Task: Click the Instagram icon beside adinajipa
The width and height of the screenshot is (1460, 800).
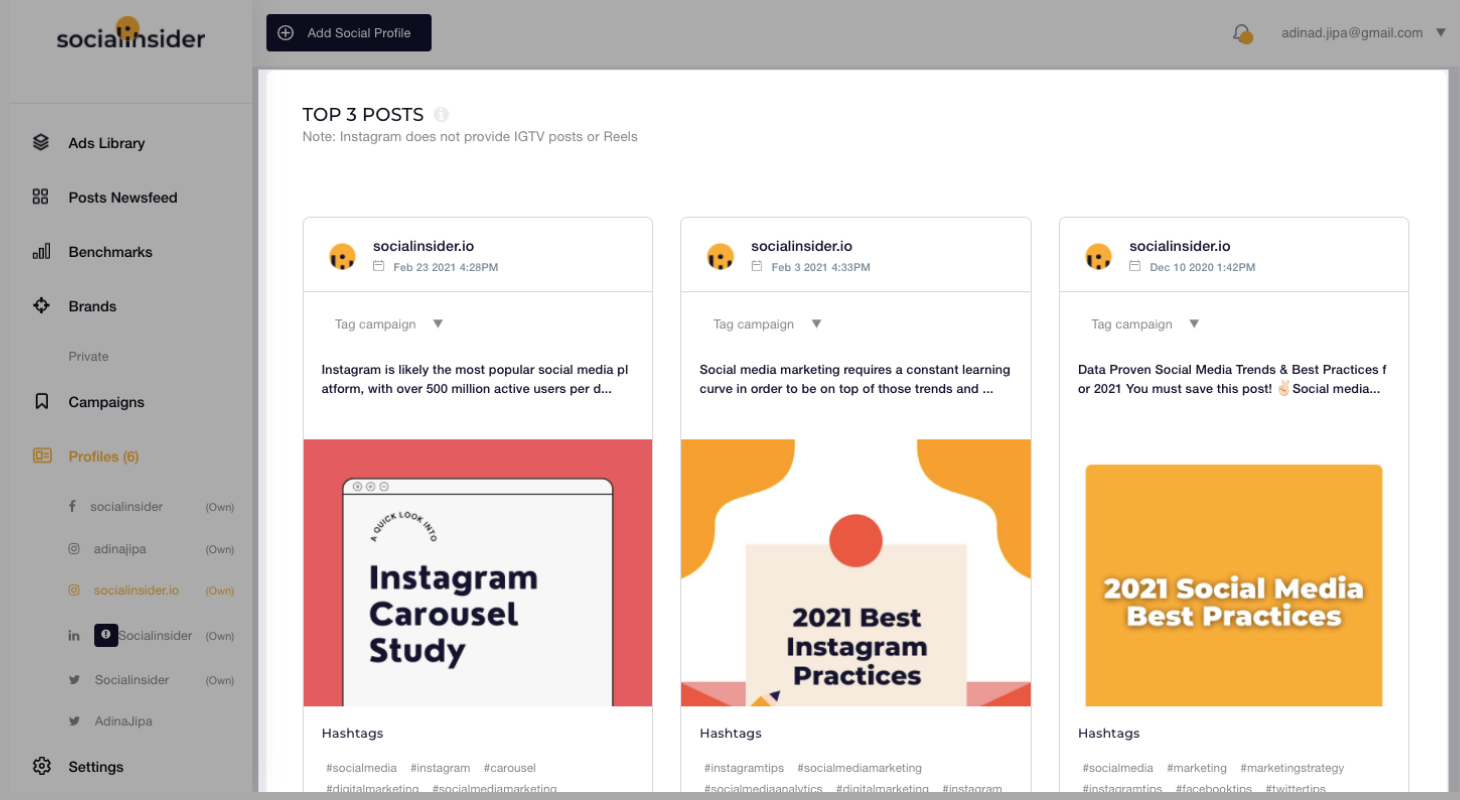Action: pos(73,549)
